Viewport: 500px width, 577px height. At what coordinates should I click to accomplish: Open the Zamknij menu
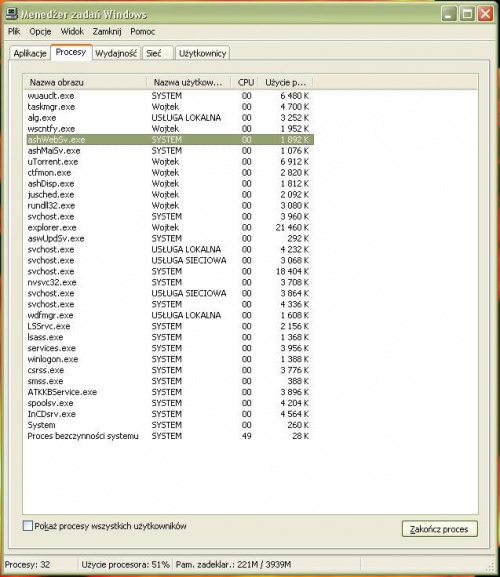(x=107, y=32)
